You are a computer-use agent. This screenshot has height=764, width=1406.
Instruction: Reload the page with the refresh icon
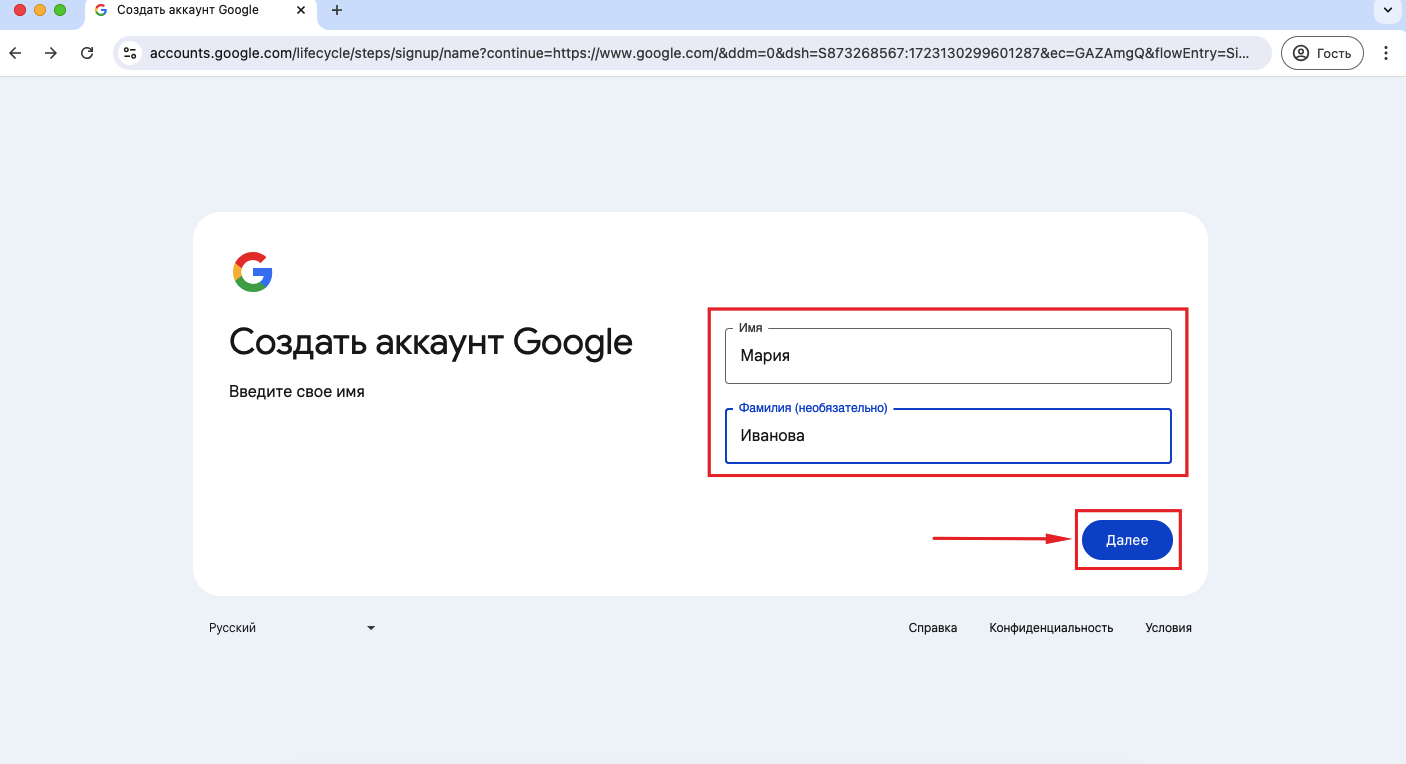pos(87,53)
